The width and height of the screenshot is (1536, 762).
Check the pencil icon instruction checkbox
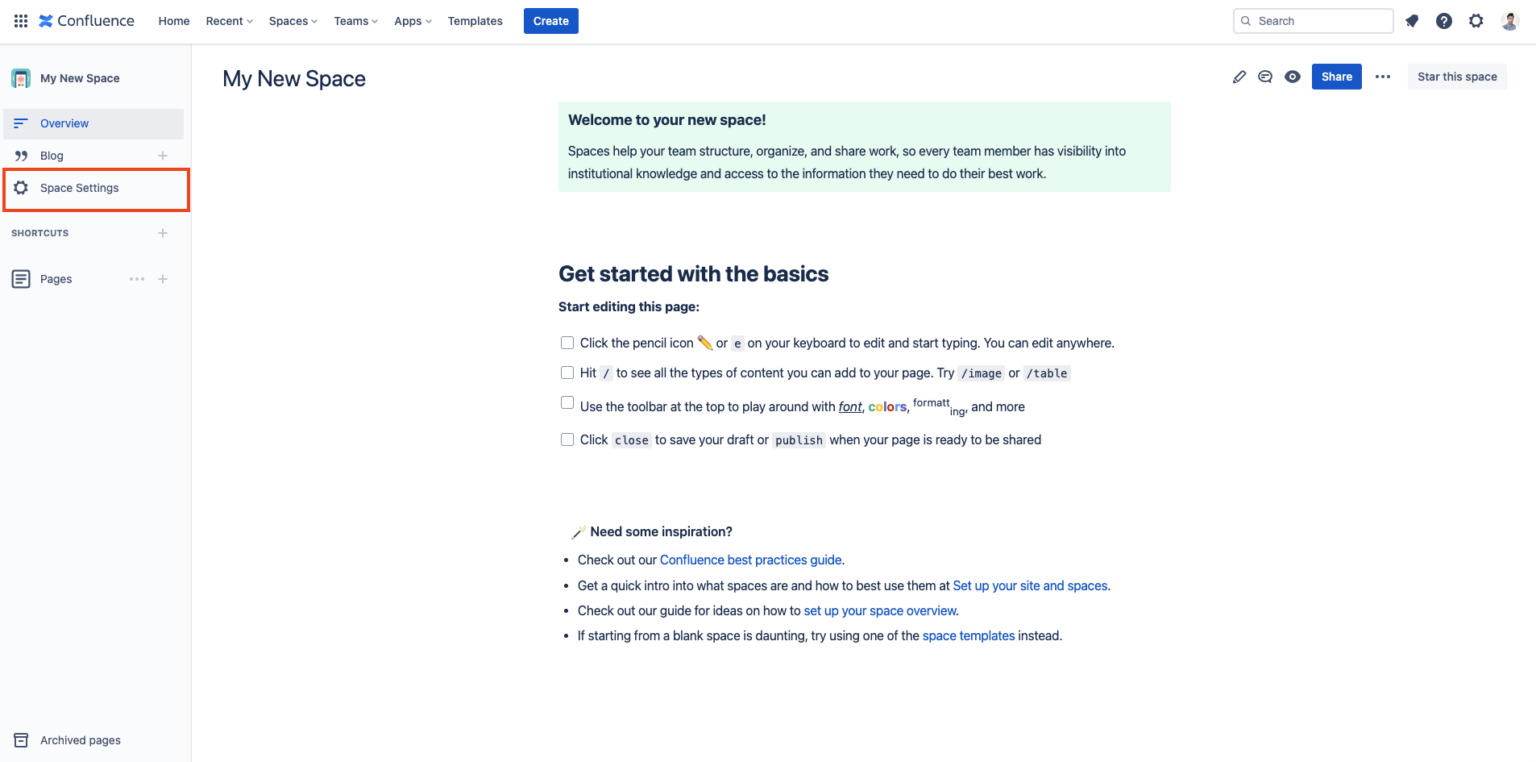pyautogui.click(x=567, y=342)
